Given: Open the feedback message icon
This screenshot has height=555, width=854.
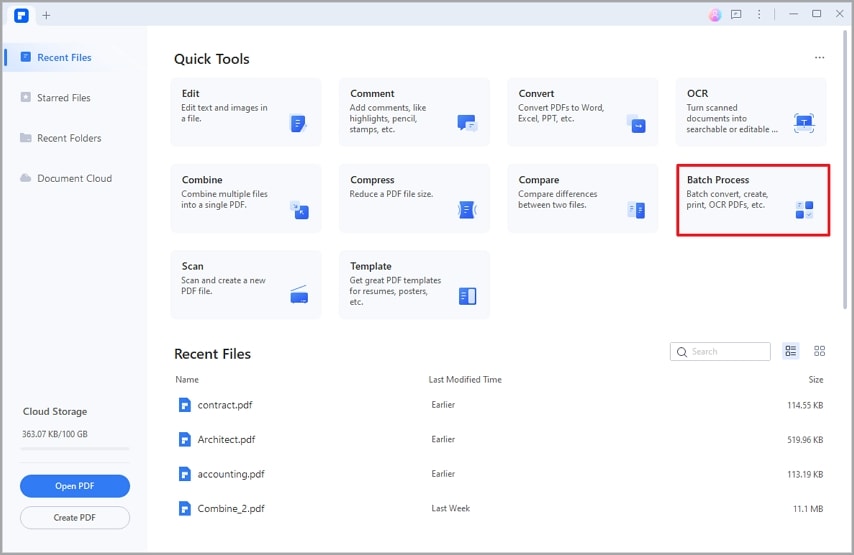Looking at the screenshot, I should (736, 15).
